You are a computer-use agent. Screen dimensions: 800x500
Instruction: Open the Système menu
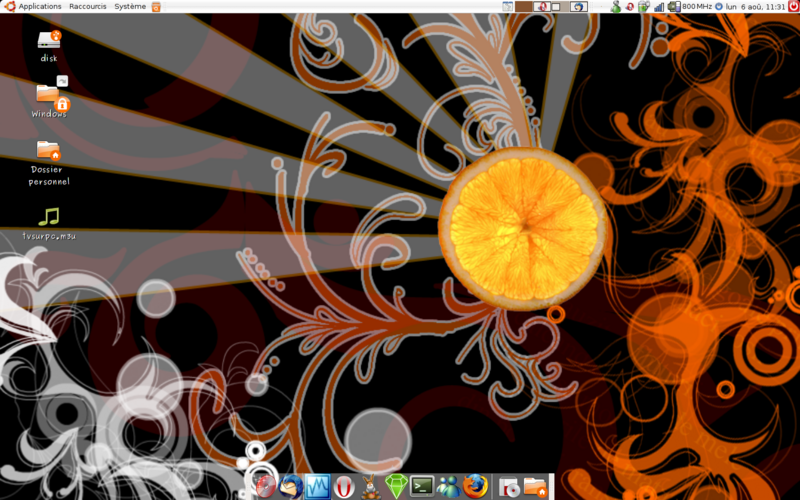coord(129,6)
